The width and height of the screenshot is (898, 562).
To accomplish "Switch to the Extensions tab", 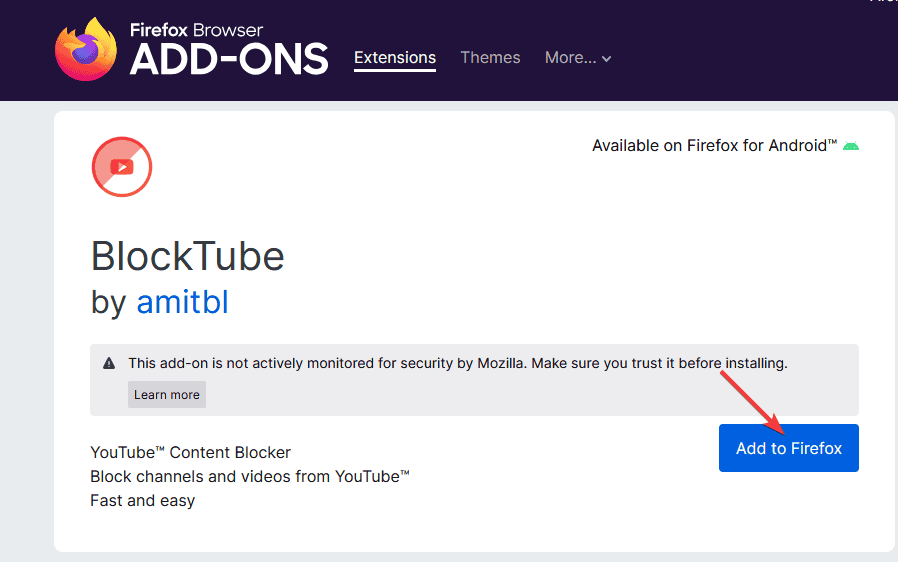I will (395, 58).
